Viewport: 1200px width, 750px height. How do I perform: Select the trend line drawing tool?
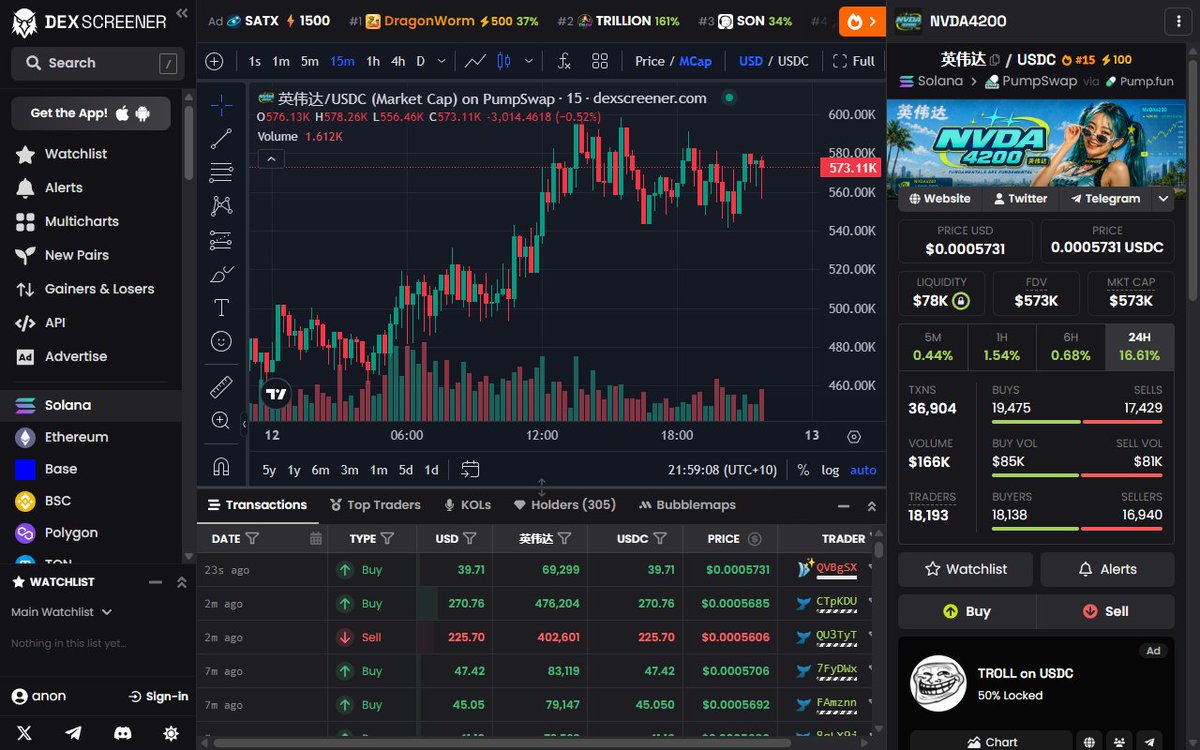point(221,139)
